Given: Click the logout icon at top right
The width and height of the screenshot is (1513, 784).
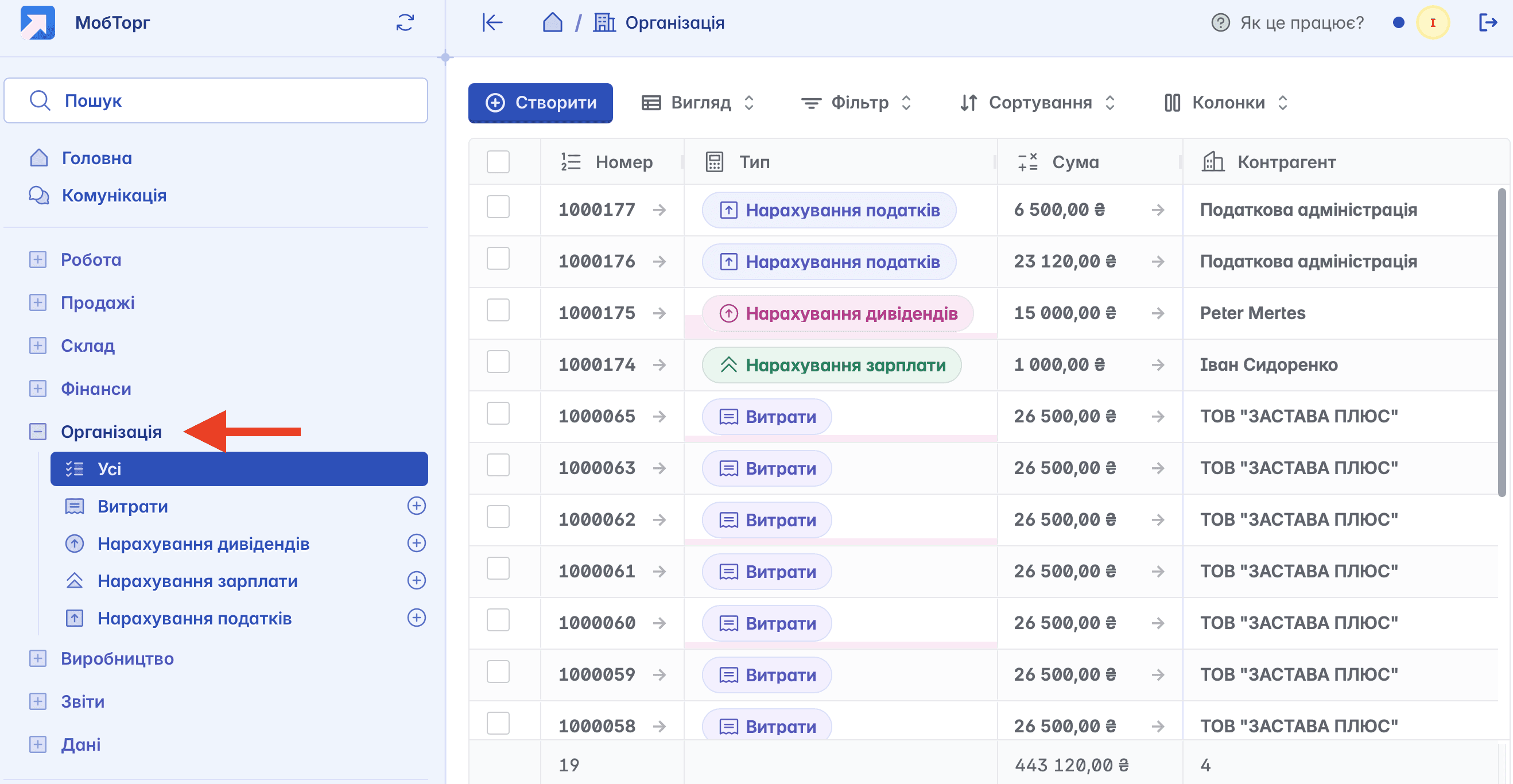Looking at the screenshot, I should tap(1487, 23).
